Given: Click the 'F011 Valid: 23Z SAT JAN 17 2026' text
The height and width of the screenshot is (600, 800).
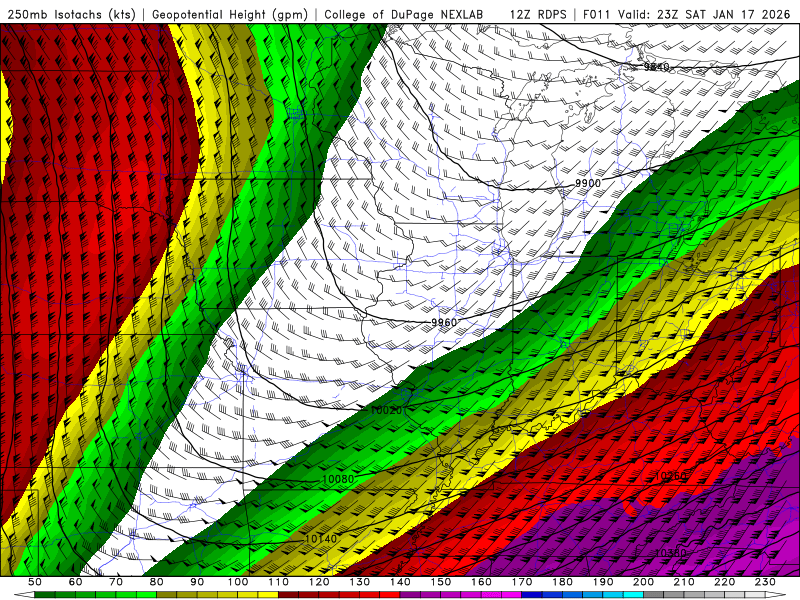Looking at the screenshot, I should point(686,14).
